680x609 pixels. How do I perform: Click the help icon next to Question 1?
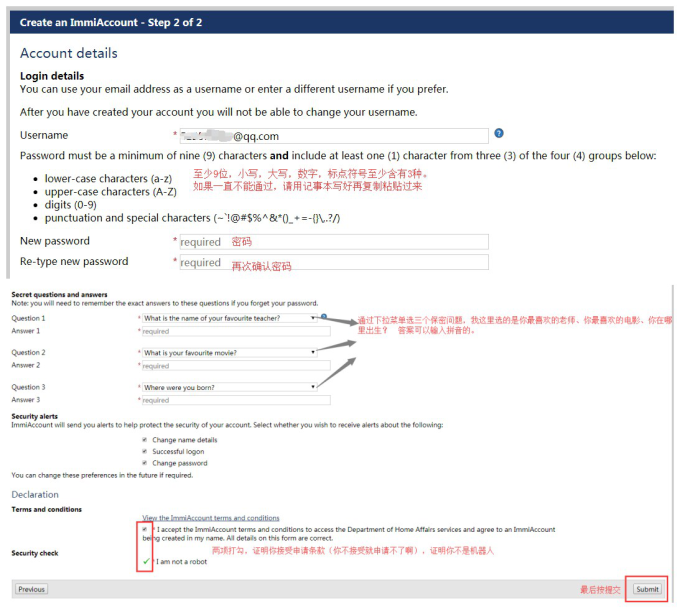pyautogui.click(x=324, y=317)
